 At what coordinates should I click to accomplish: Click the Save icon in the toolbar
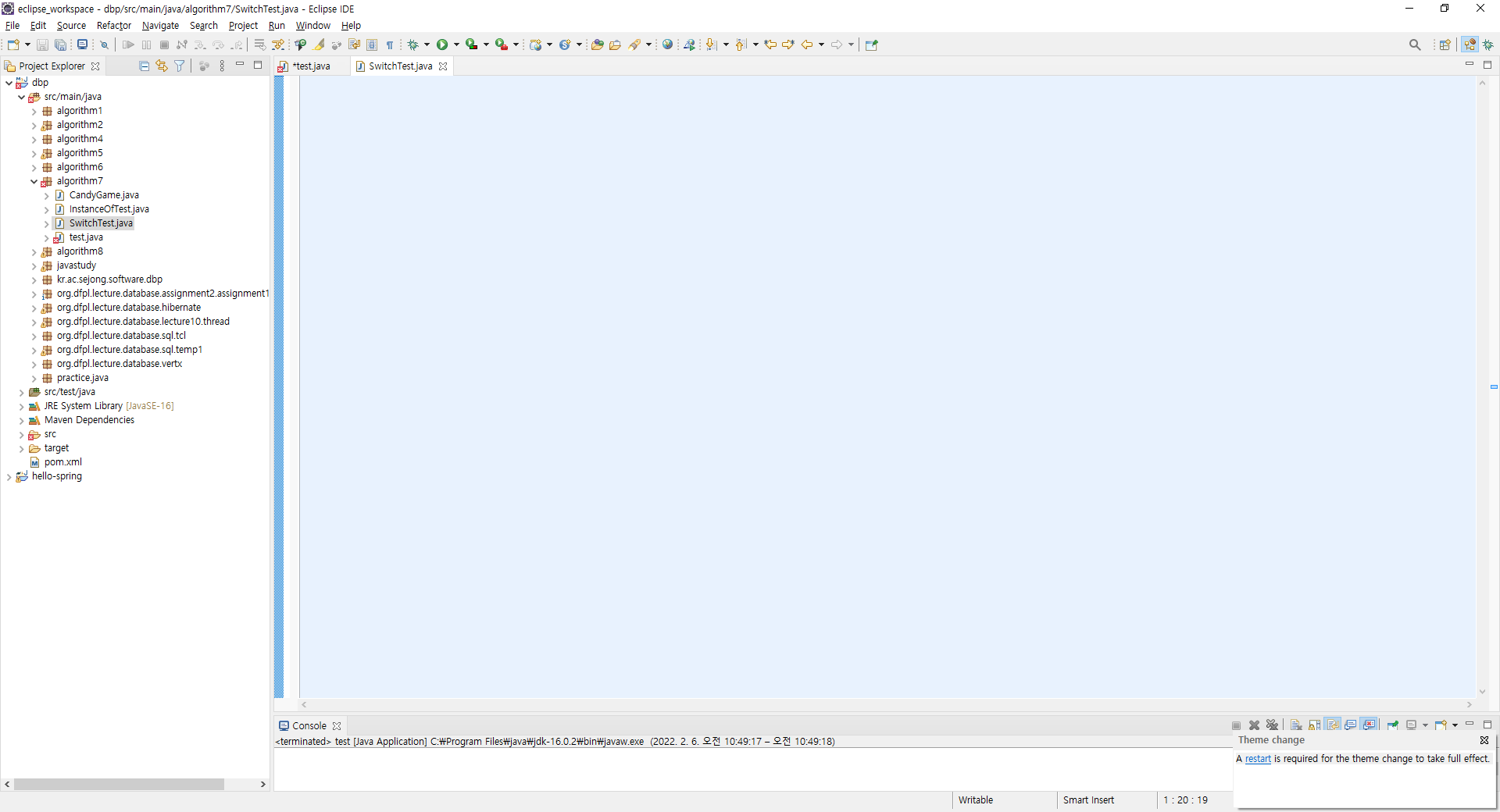(42, 45)
